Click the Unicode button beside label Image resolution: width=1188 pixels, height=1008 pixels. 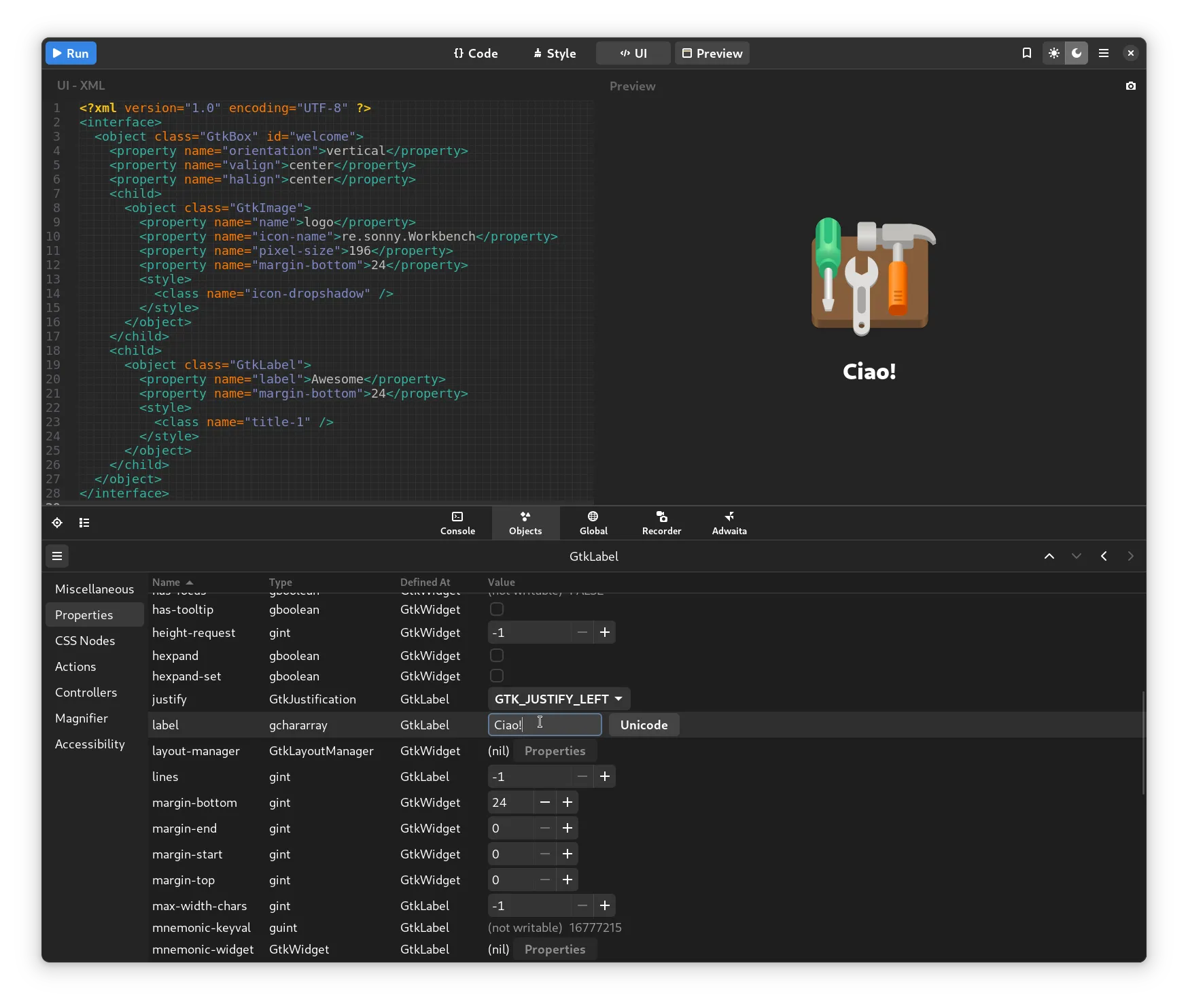(644, 725)
